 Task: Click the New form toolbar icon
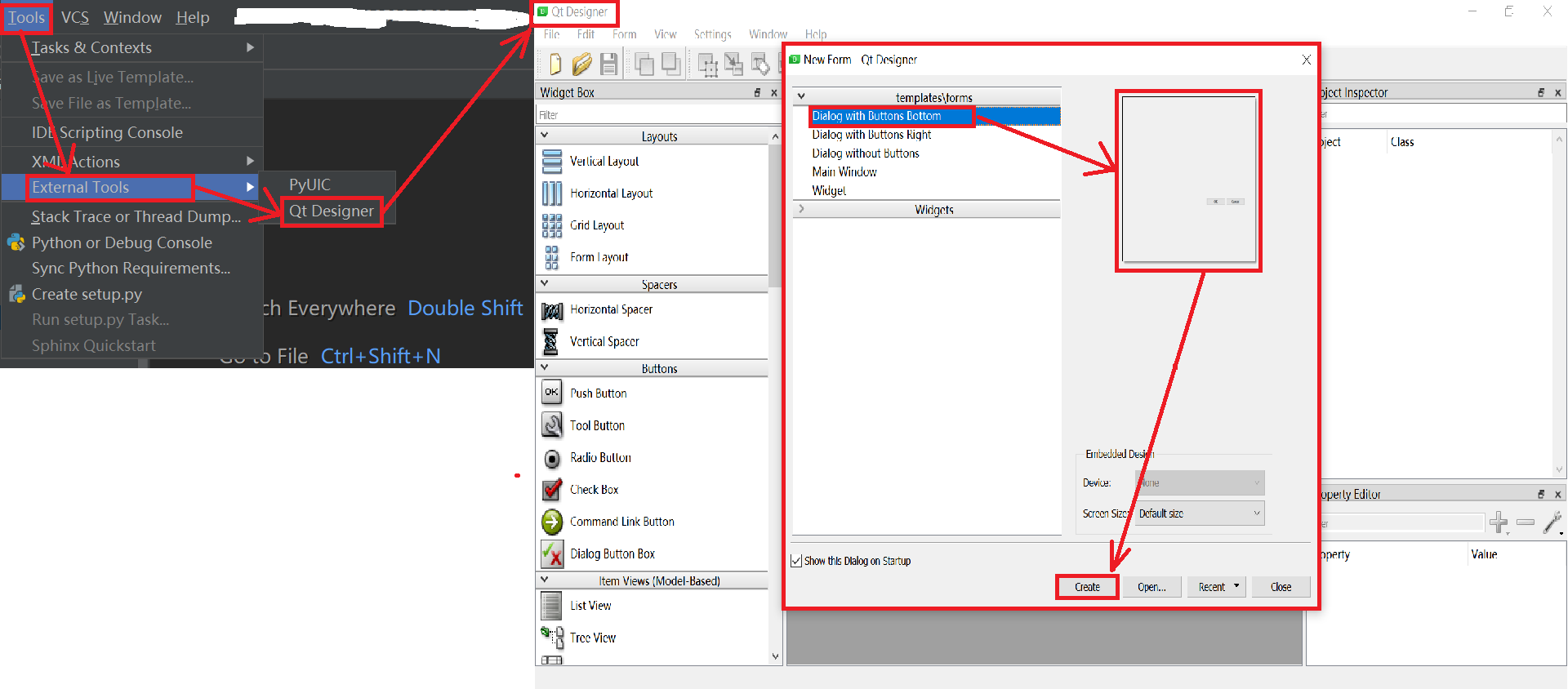(555, 64)
